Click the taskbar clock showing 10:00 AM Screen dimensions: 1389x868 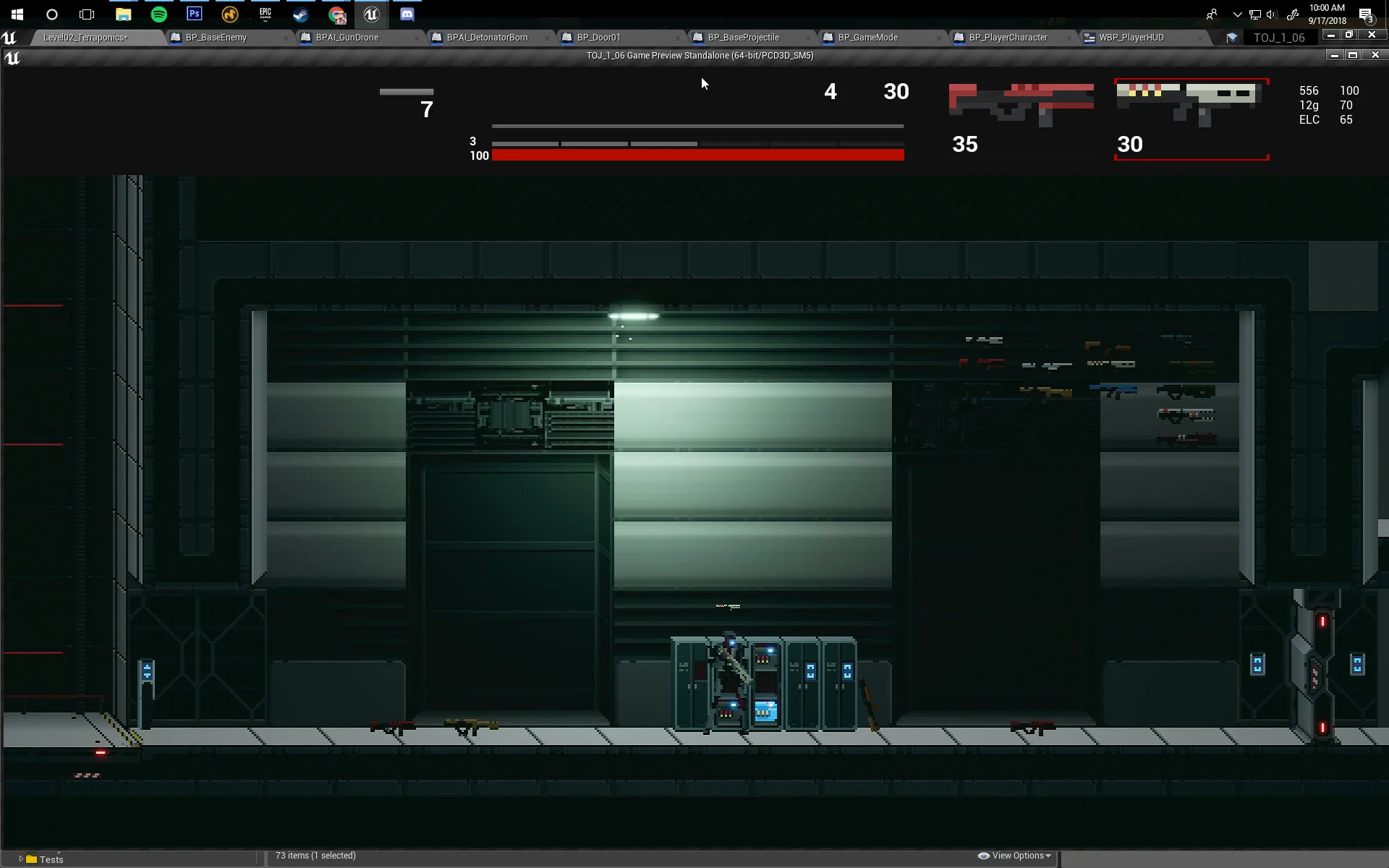[x=1327, y=14]
